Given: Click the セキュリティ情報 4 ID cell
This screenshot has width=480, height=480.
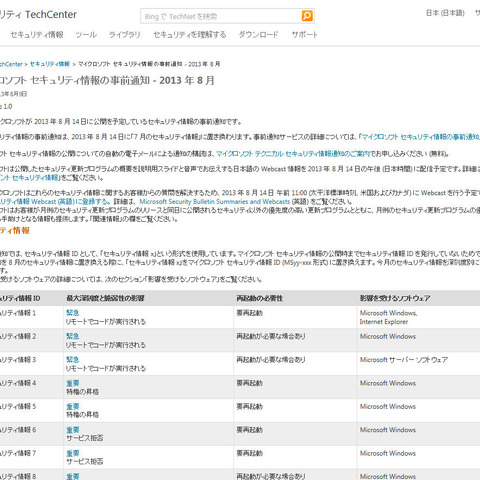Looking at the screenshot, I should pyautogui.click(x=18, y=383).
